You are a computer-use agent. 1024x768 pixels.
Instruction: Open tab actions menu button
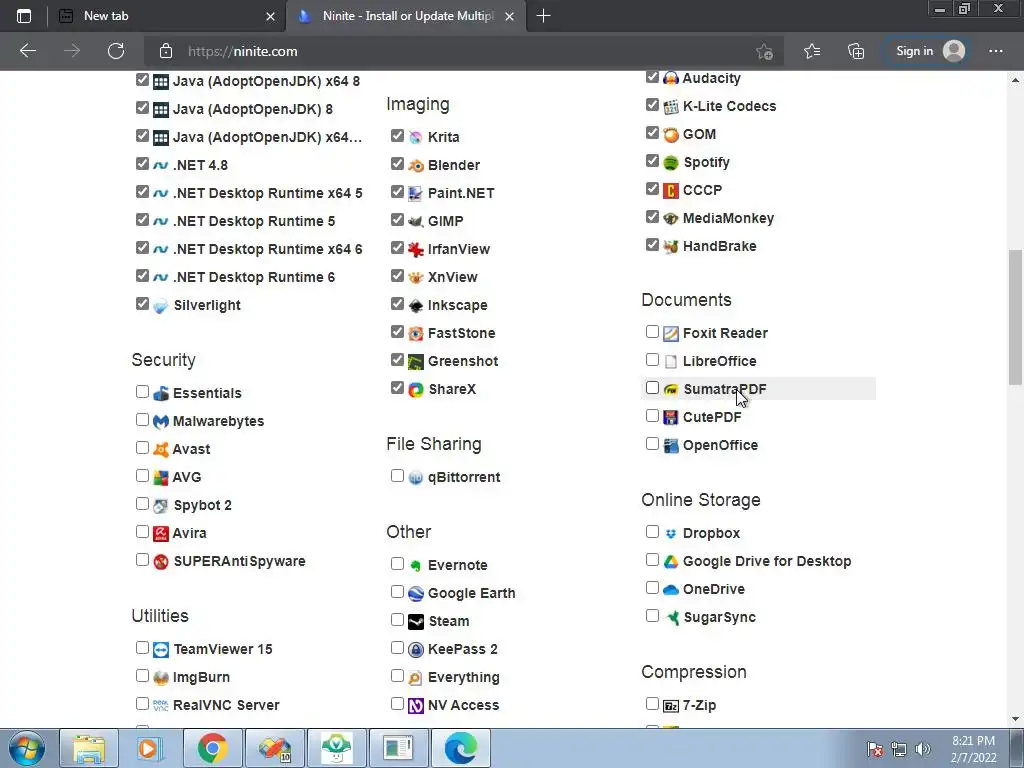24,16
